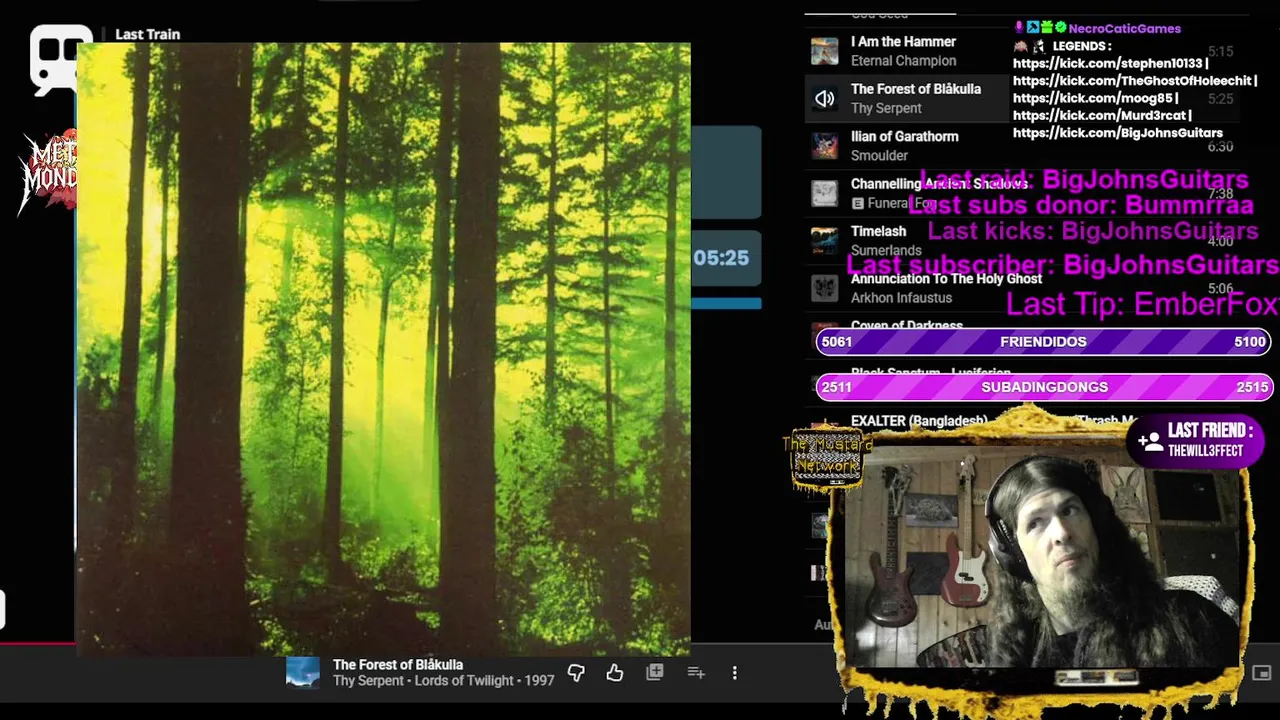Click the Ilian of Garathorm cover thumbnail
This screenshot has width=1280, height=720.
pyautogui.click(x=824, y=146)
